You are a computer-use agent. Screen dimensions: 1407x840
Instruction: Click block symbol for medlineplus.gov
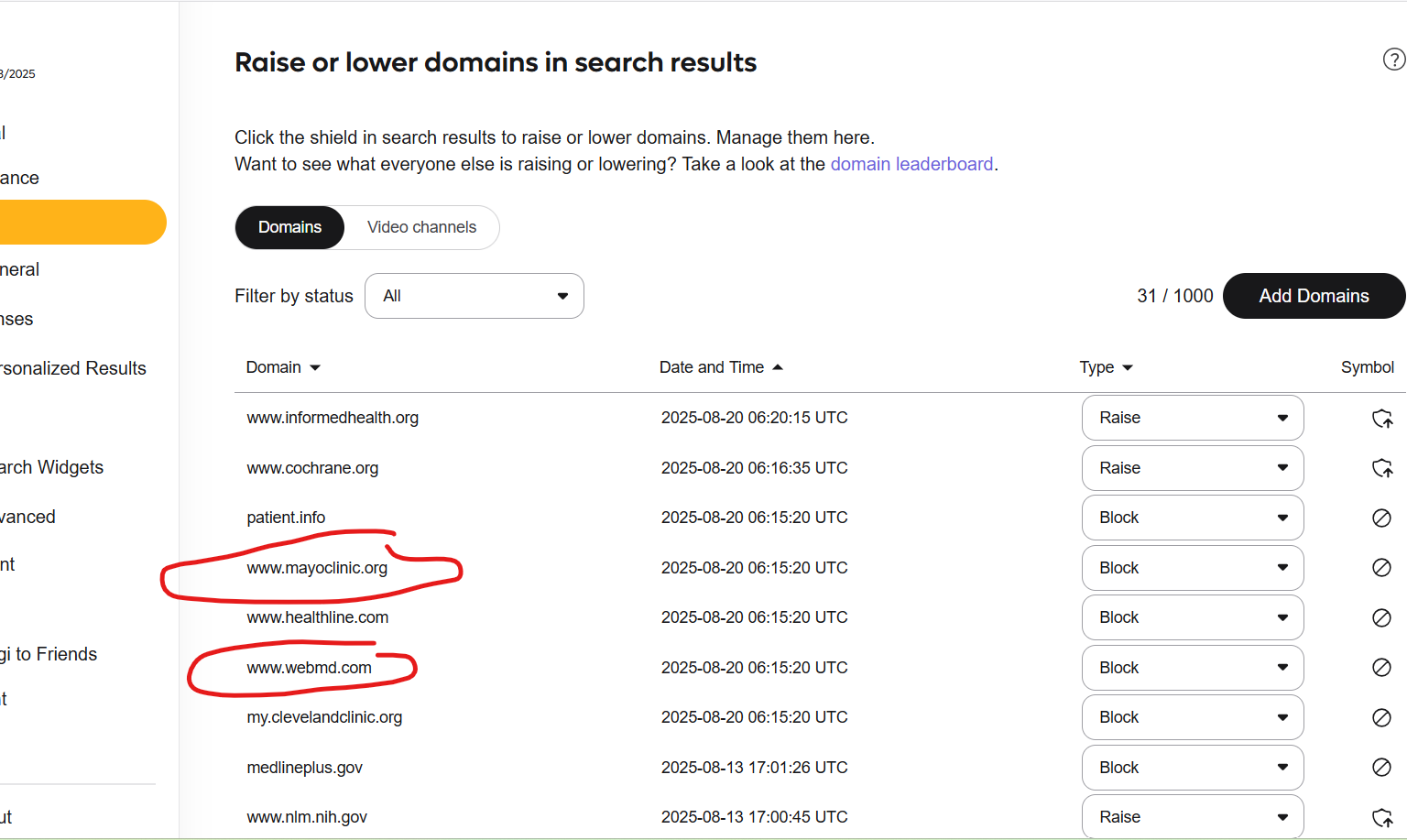click(1381, 768)
